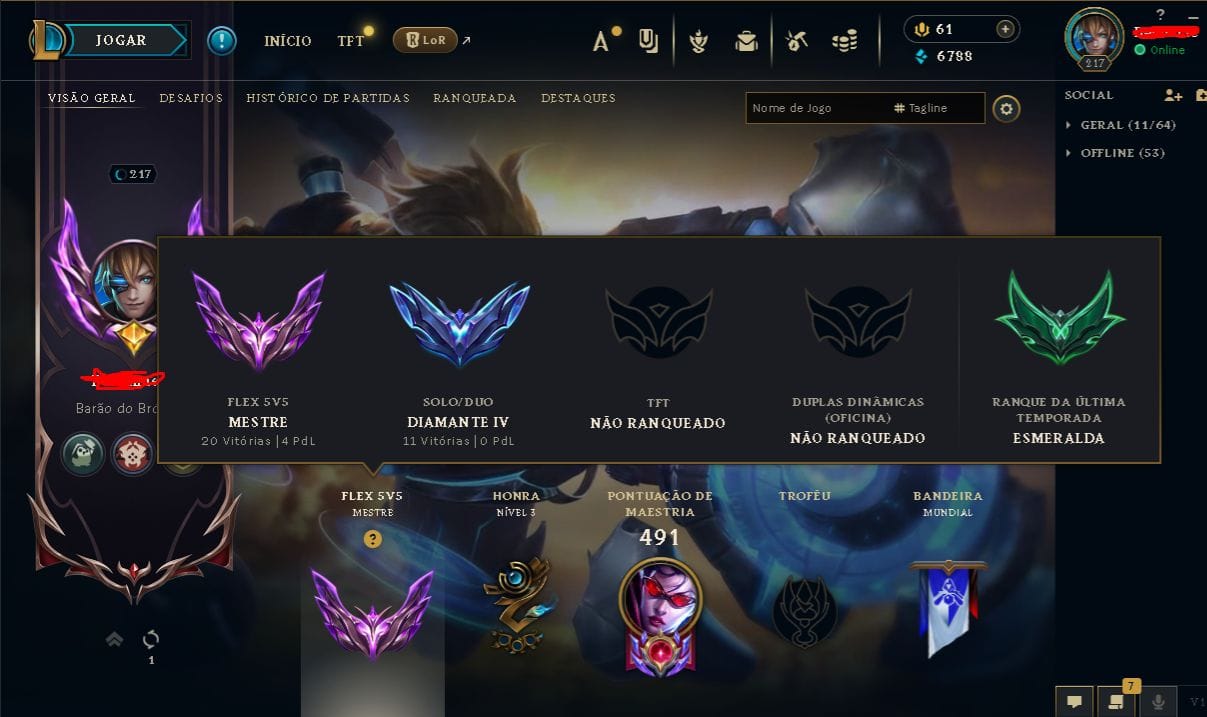This screenshot has width=1207, height=717.
Task: Open the Clash trophy icon
Action: pyautogui.click(x=699, y=41)
